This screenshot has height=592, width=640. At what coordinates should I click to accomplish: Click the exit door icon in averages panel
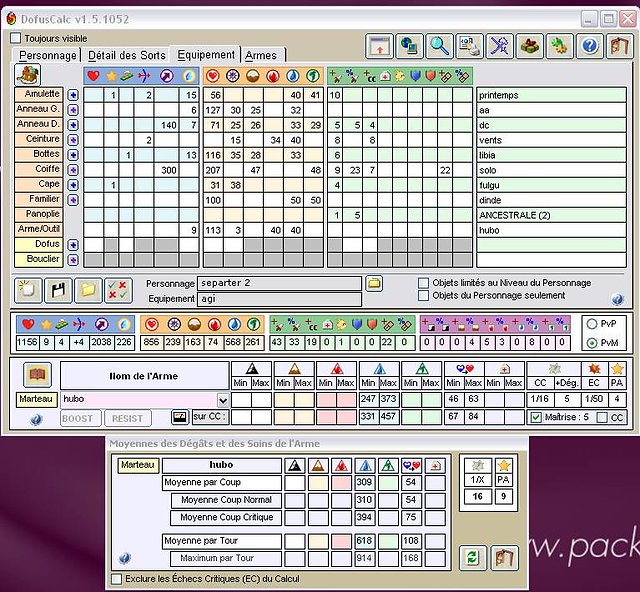pos(503,557)
